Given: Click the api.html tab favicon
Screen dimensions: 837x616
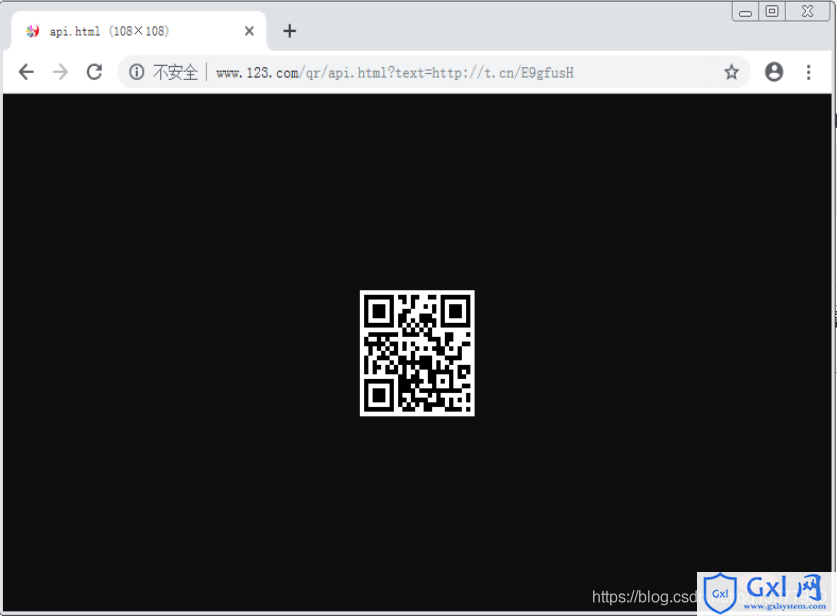Looking at the screenshot, I should pos(33,31).
